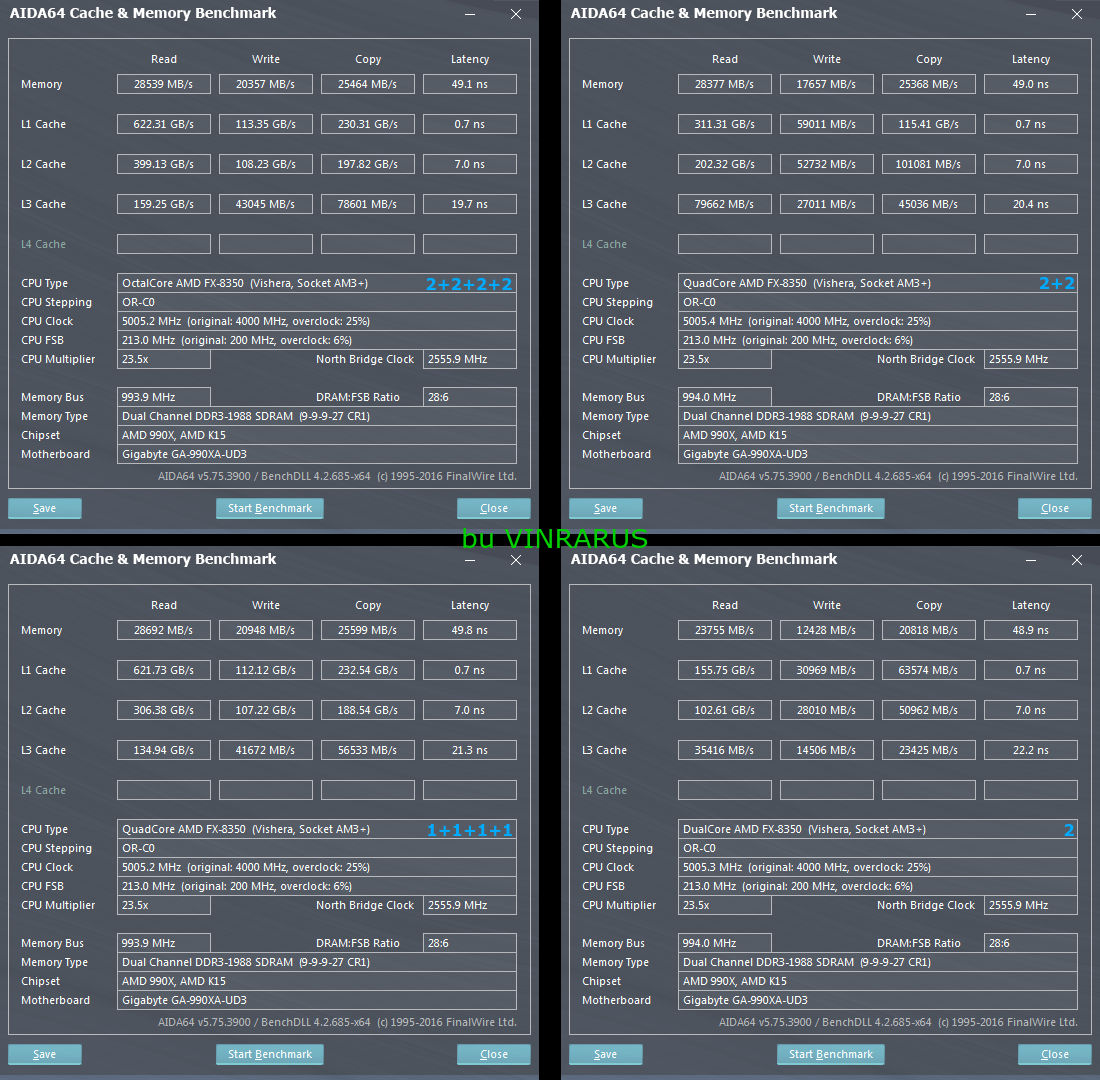Select L3 latency value 21.3 ns
This screenshot has width=1100, height=1080.
[469, 750]
